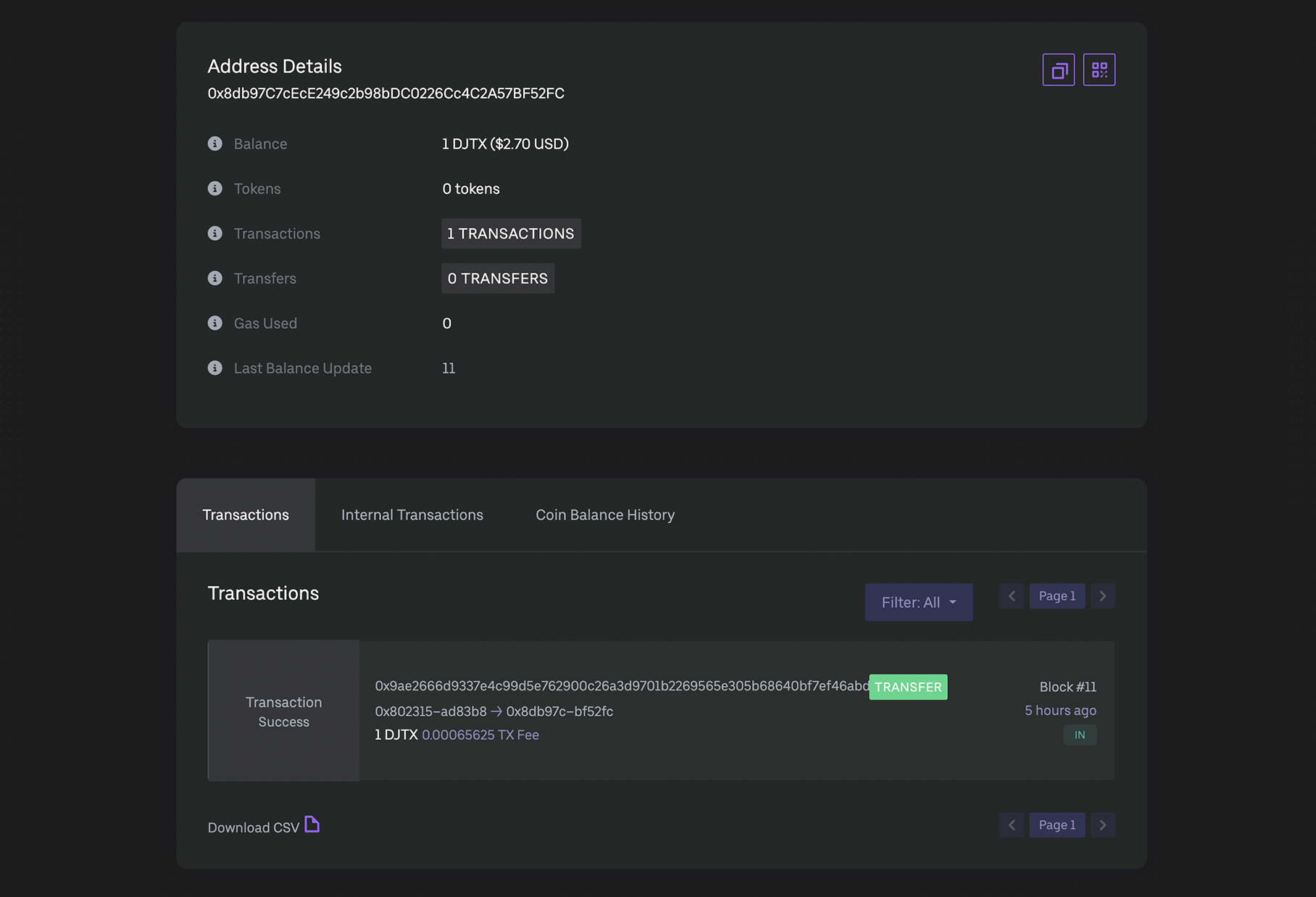Open the Filter: All dropdown

pos(918,602)
